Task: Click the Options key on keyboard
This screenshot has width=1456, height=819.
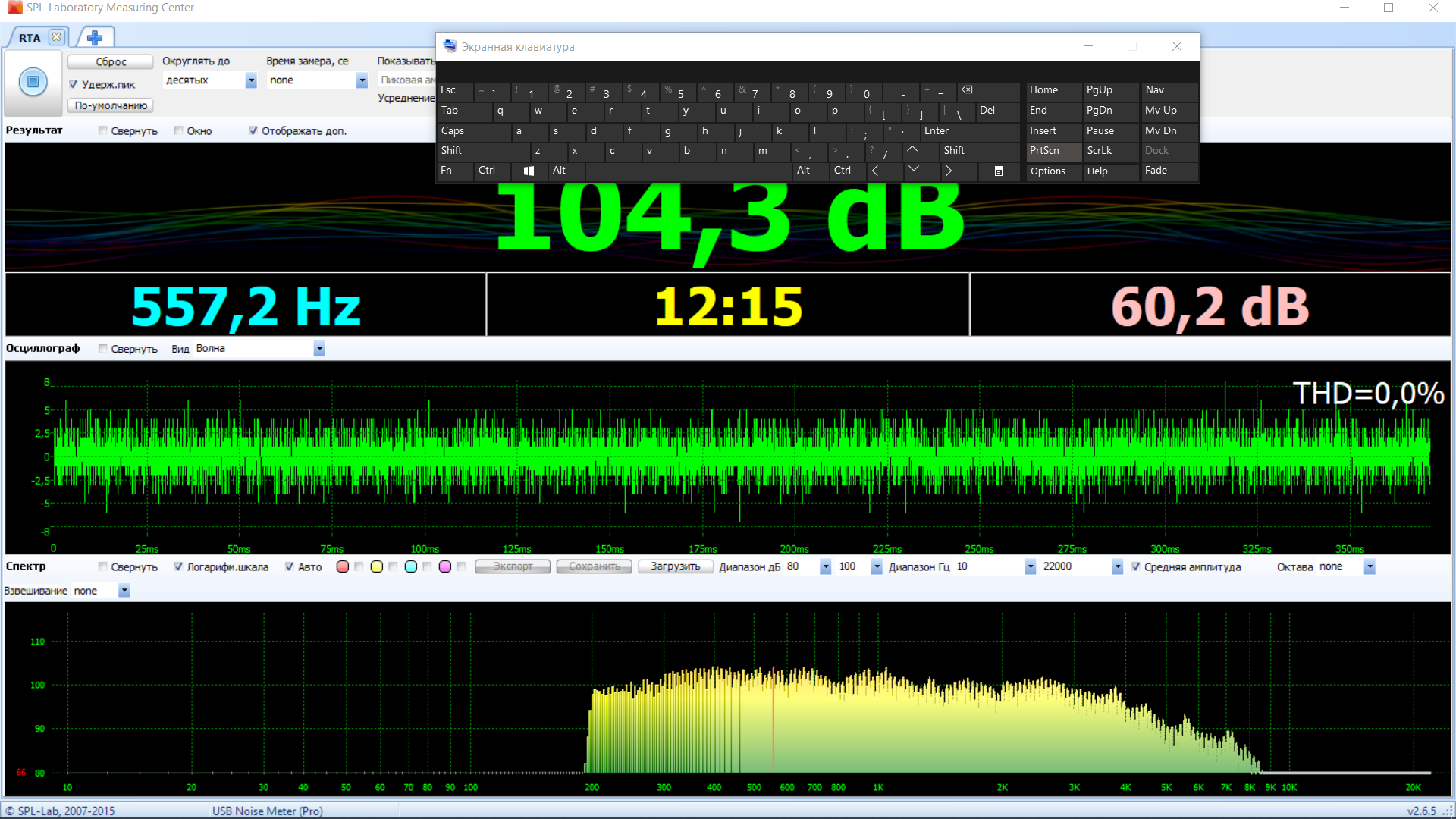Action: coord(1048,171)
